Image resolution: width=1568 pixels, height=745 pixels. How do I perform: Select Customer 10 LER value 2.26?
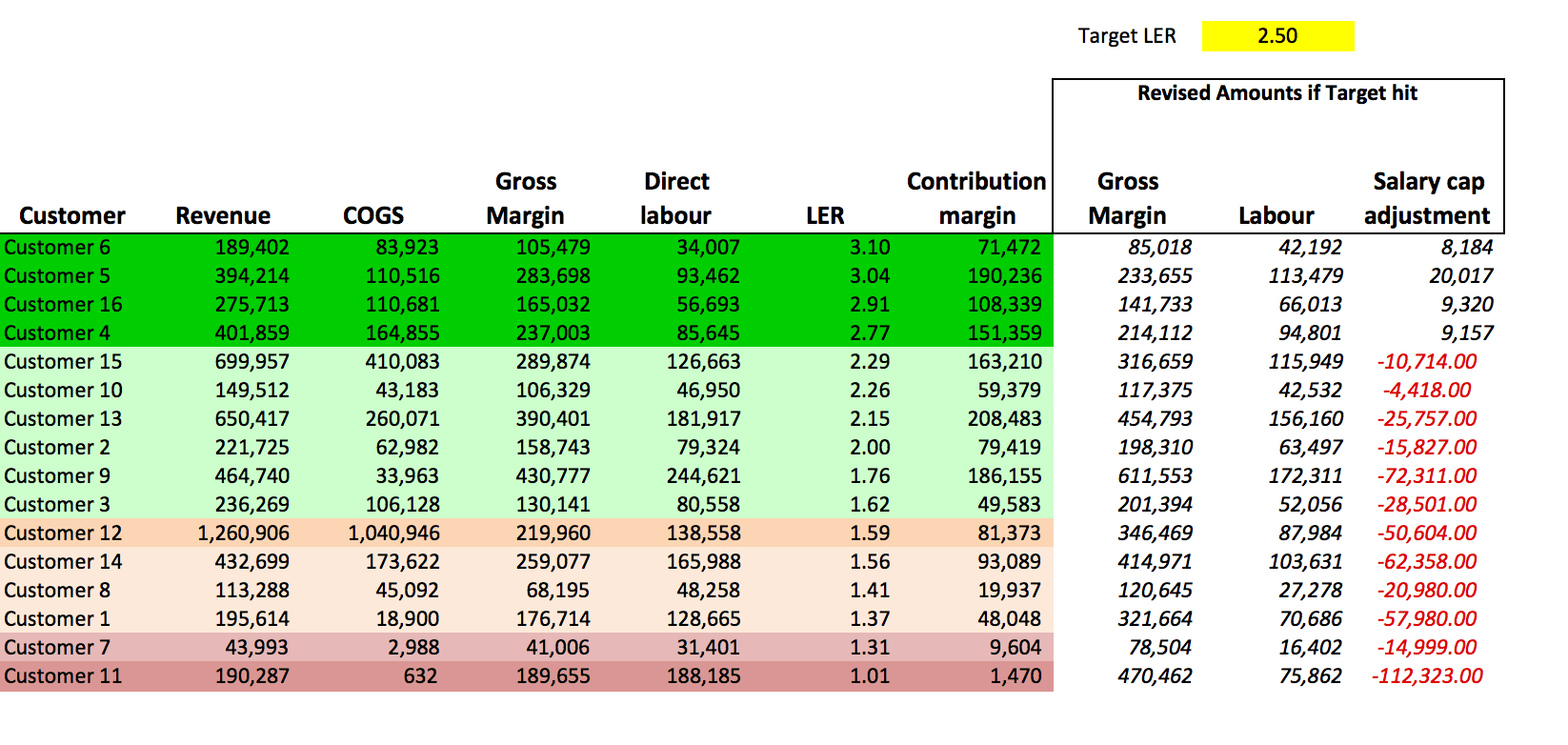tap(870, 391)
